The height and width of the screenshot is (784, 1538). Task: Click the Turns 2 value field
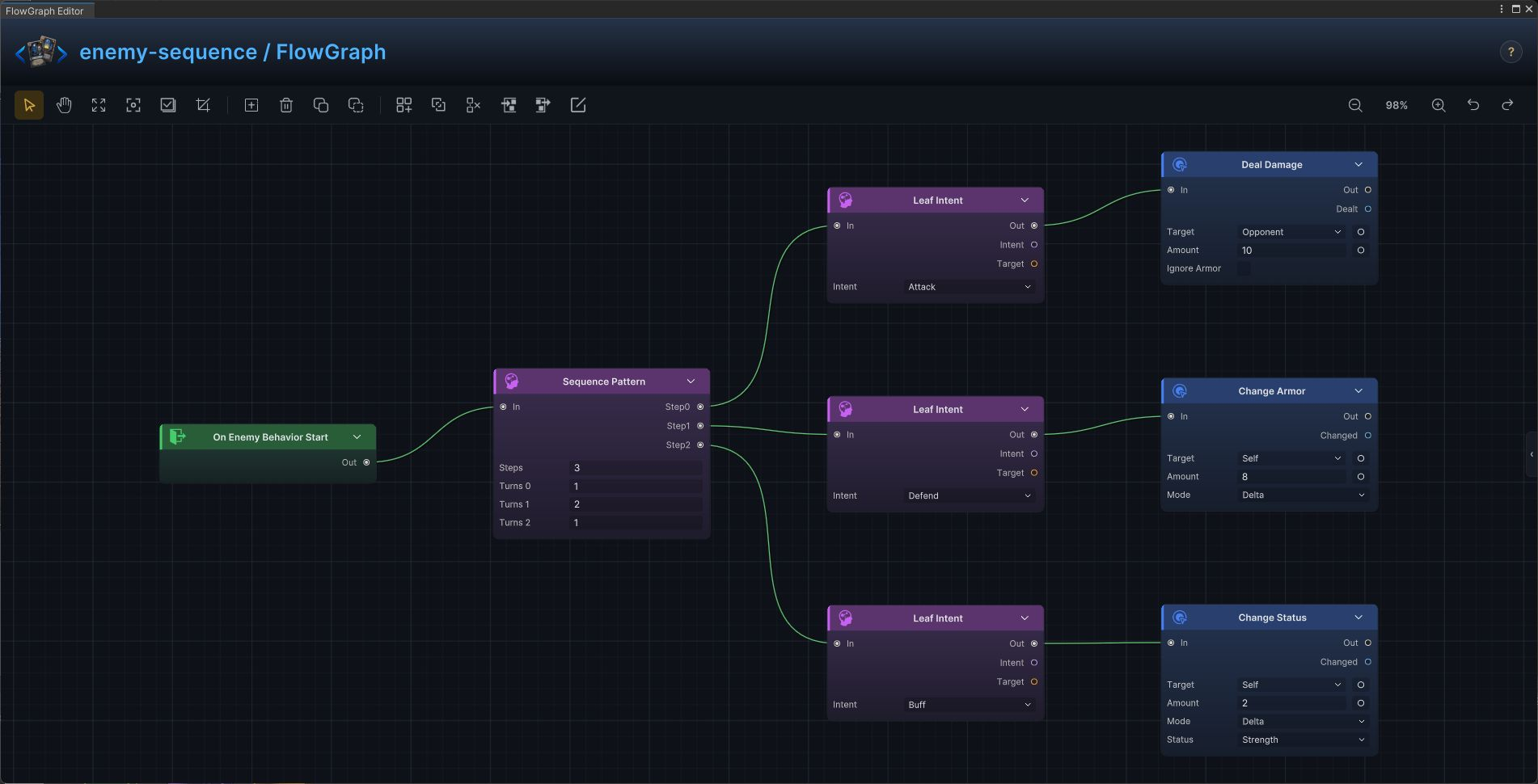636,523
